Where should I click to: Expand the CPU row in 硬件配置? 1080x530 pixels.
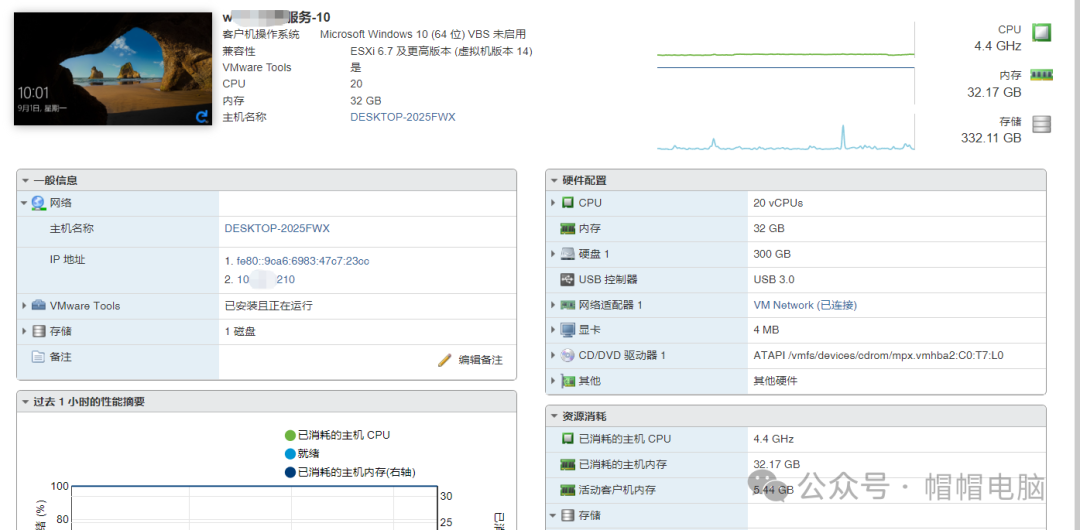click(x=553, y=203)
